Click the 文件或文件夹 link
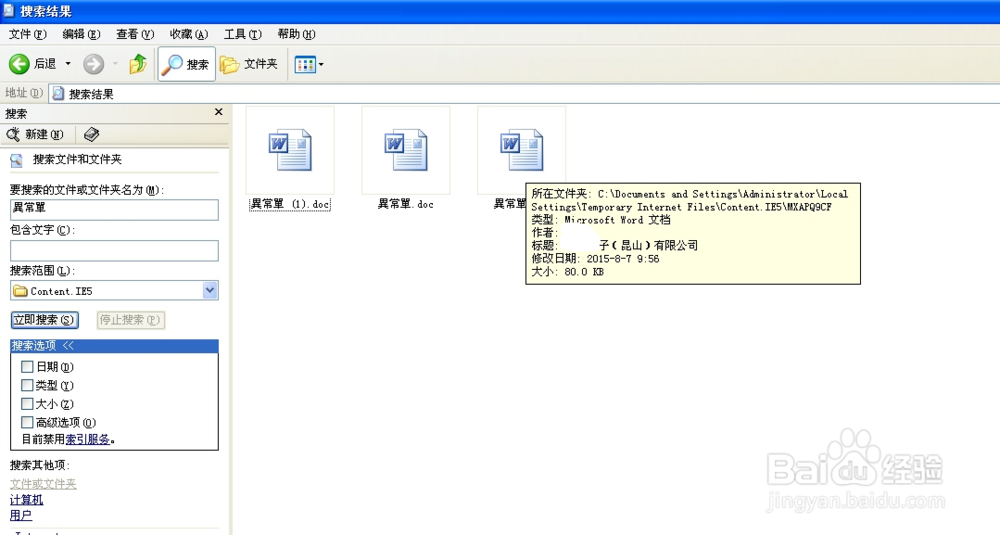Image resolution: width=1000 pixels, height=535 pixels. [x=43, y=485]
